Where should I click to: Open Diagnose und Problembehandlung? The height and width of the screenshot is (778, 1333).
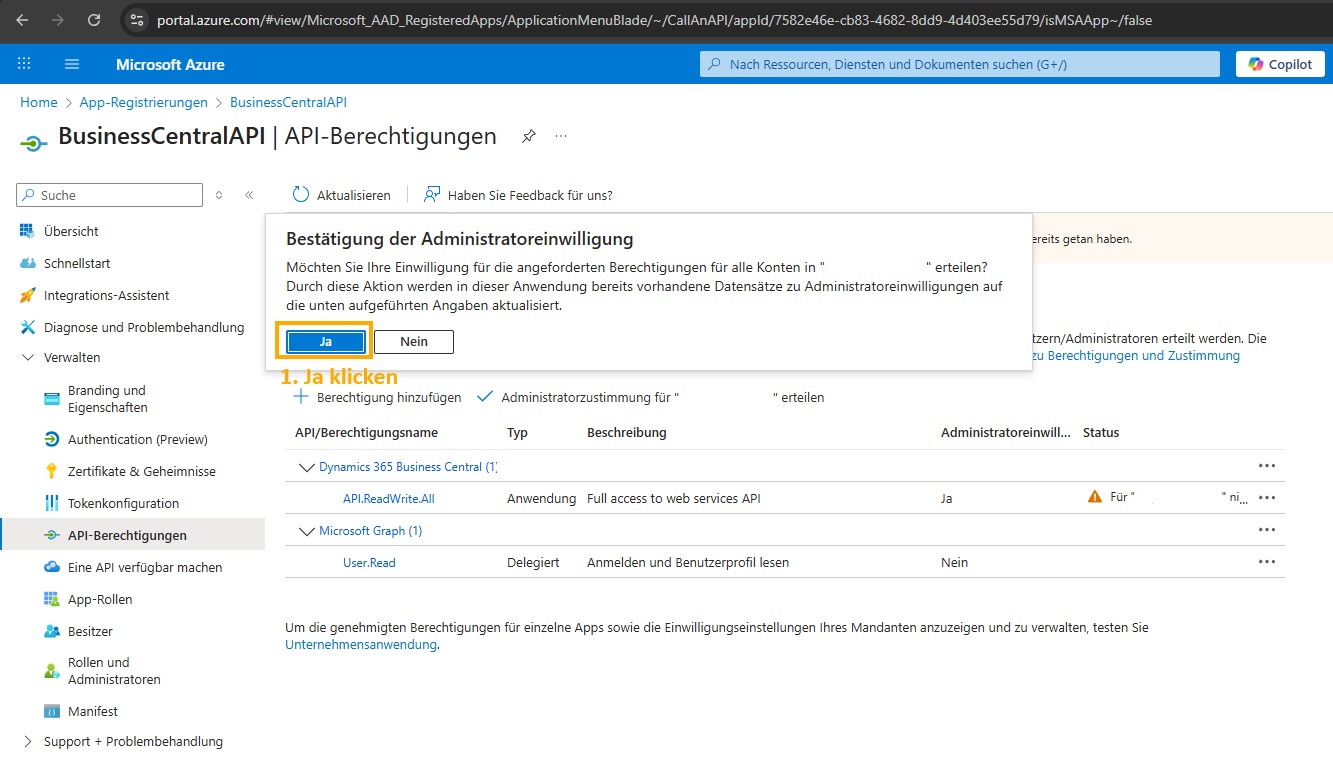[144, 327]
